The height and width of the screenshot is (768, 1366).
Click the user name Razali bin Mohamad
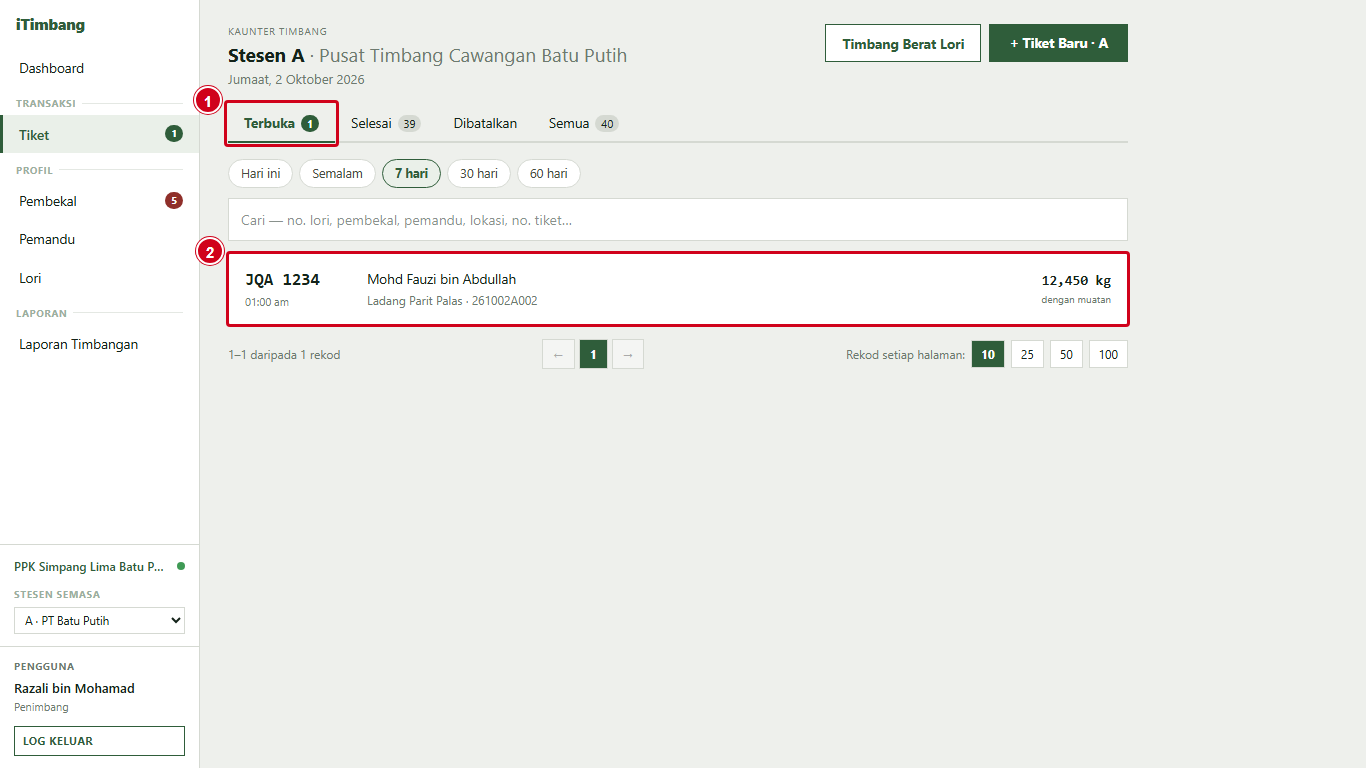pos(74,688)
